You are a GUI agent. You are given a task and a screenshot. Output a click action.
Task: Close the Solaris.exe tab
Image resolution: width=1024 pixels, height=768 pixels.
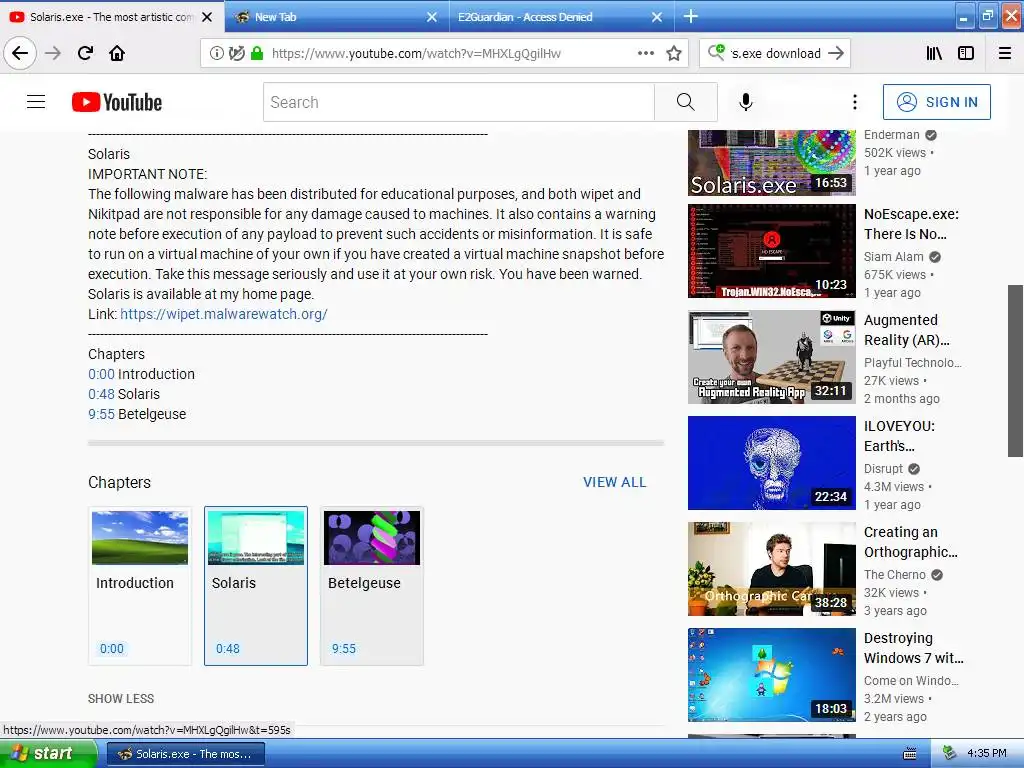pos(207,17)
